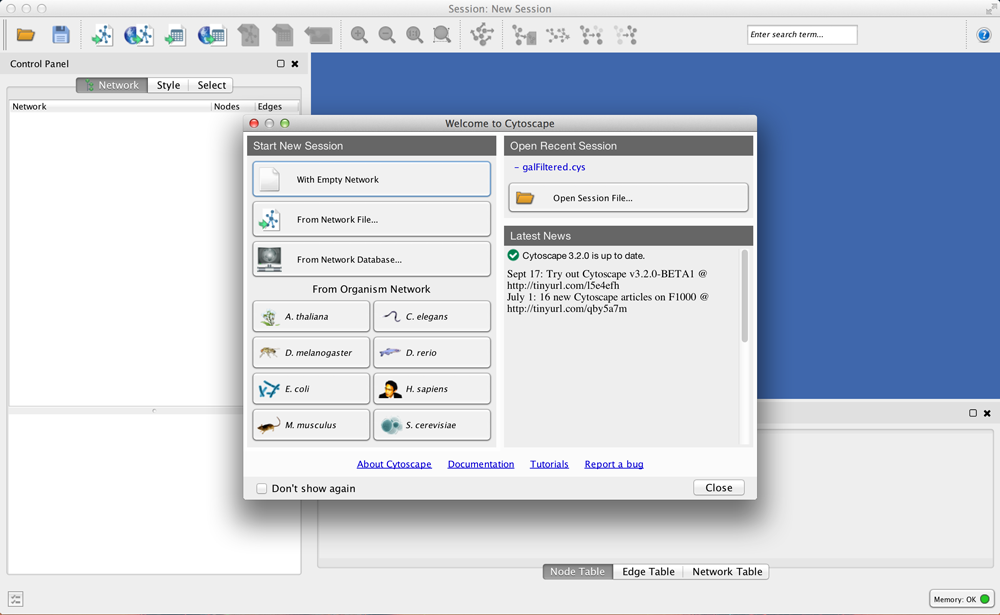Click Import Table from File toolbar icon
The image size is (1000, 615).
tap(175, 35)
